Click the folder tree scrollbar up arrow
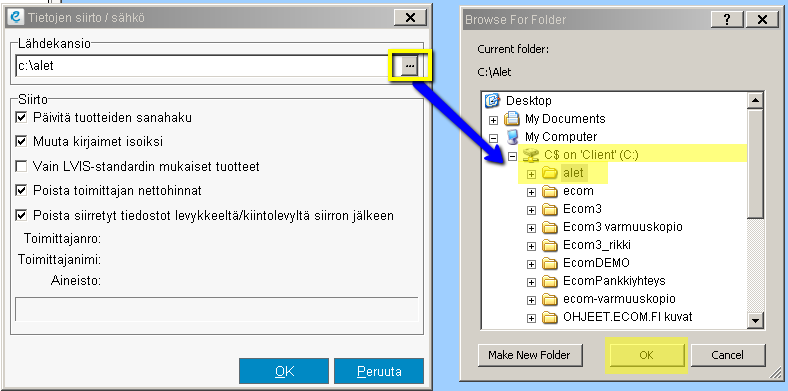 tap(755, 101)
